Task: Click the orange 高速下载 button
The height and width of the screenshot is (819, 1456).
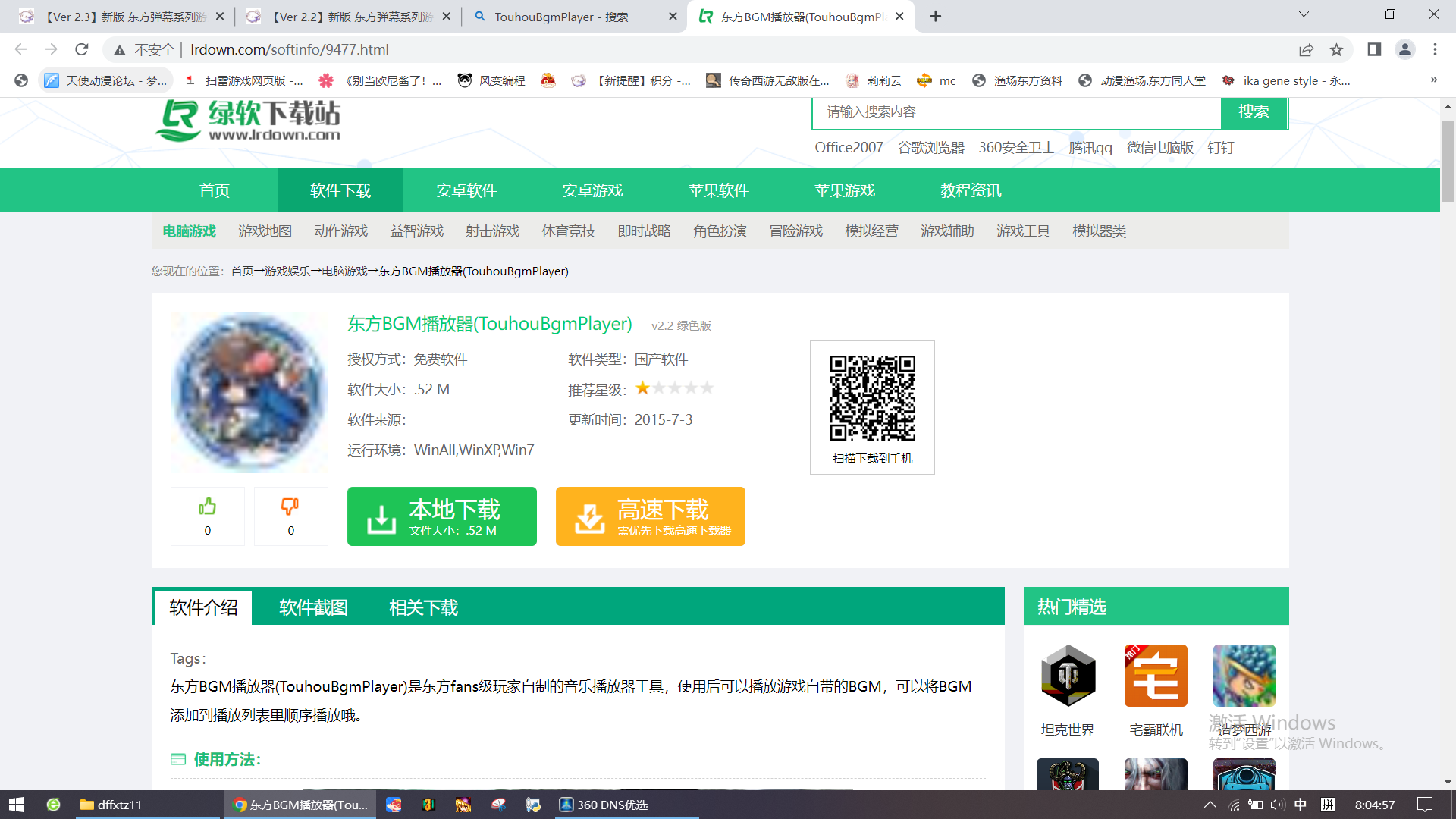Action: point(650,516)
